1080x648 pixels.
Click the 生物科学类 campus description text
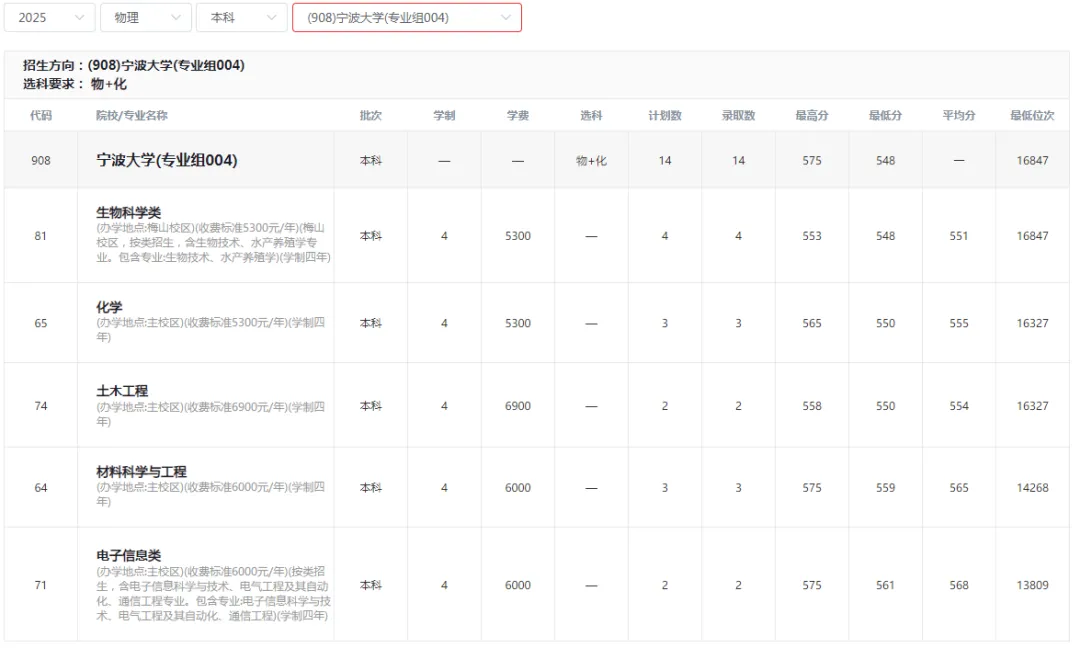214,242
